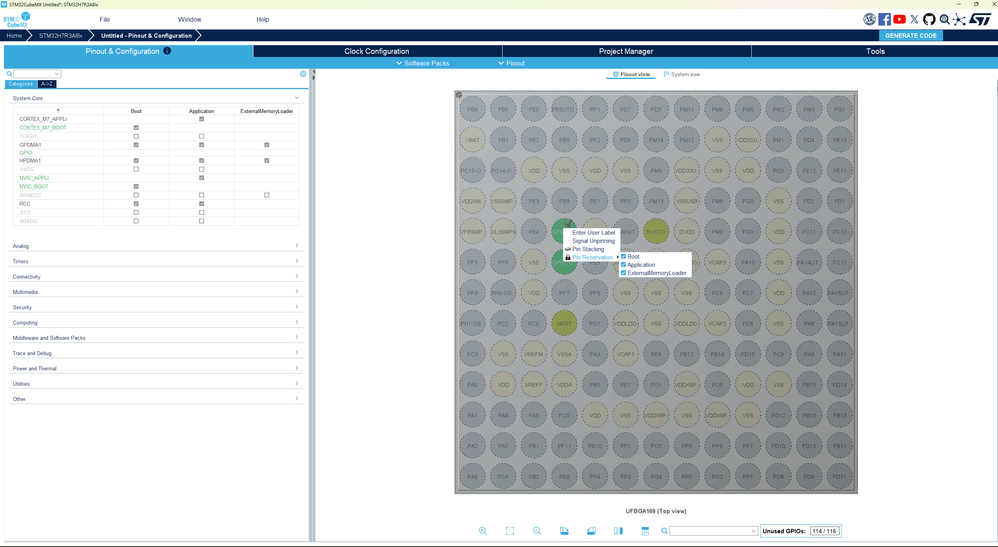The width and height of the screenshot is (998, 547).
Task: Rotate the chip view clockwise
Action: (564, 530)
